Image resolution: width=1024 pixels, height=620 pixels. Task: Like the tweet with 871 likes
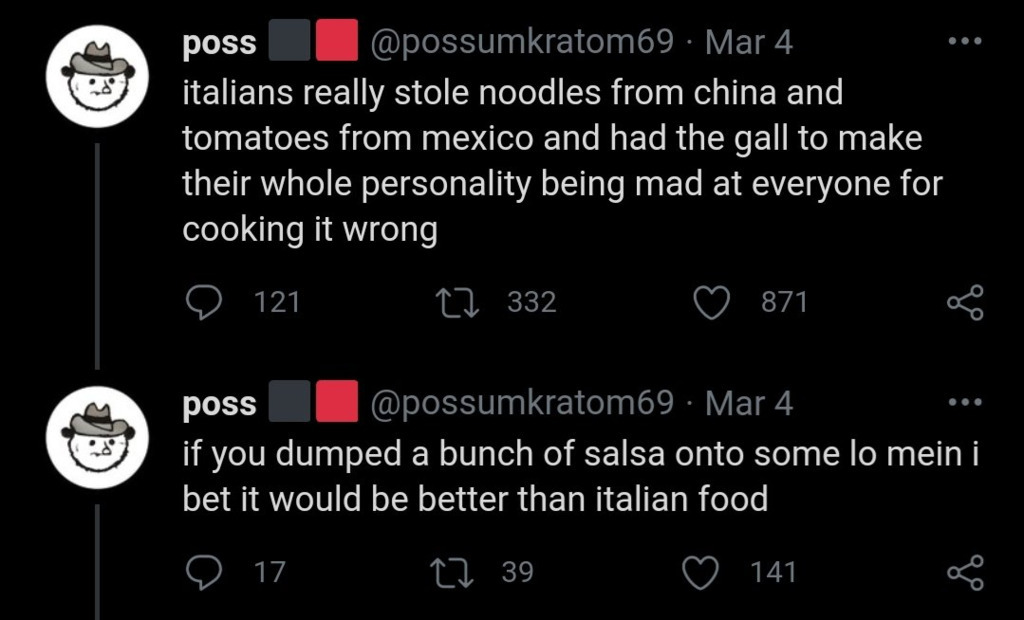pyautogui.click(x=712, y=302)
